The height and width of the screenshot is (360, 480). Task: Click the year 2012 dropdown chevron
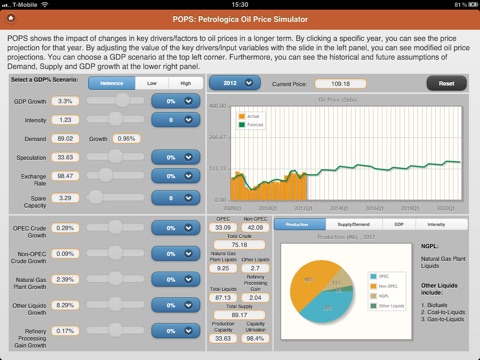tap(249, 83)
